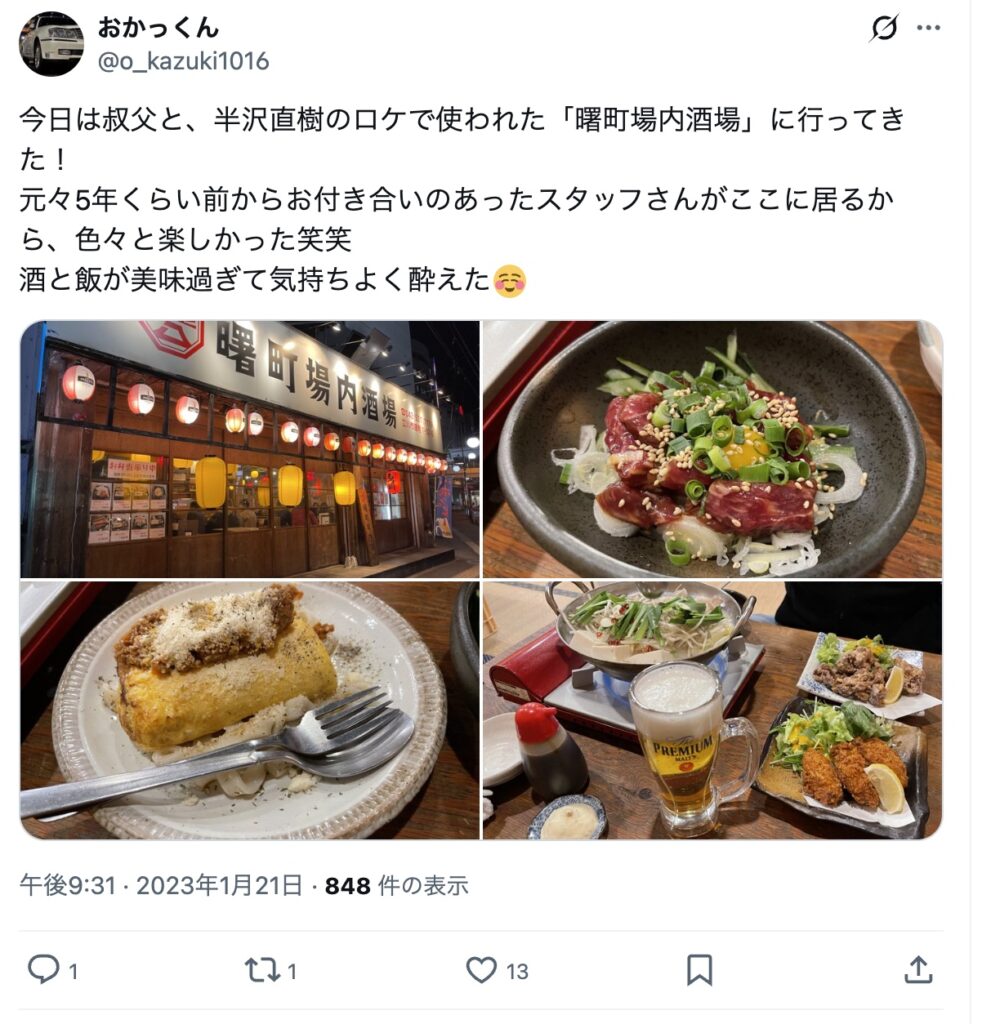
Task: Repost this tweet with the retweet icon
Action: pyautogui.click(x=262, y=970)
